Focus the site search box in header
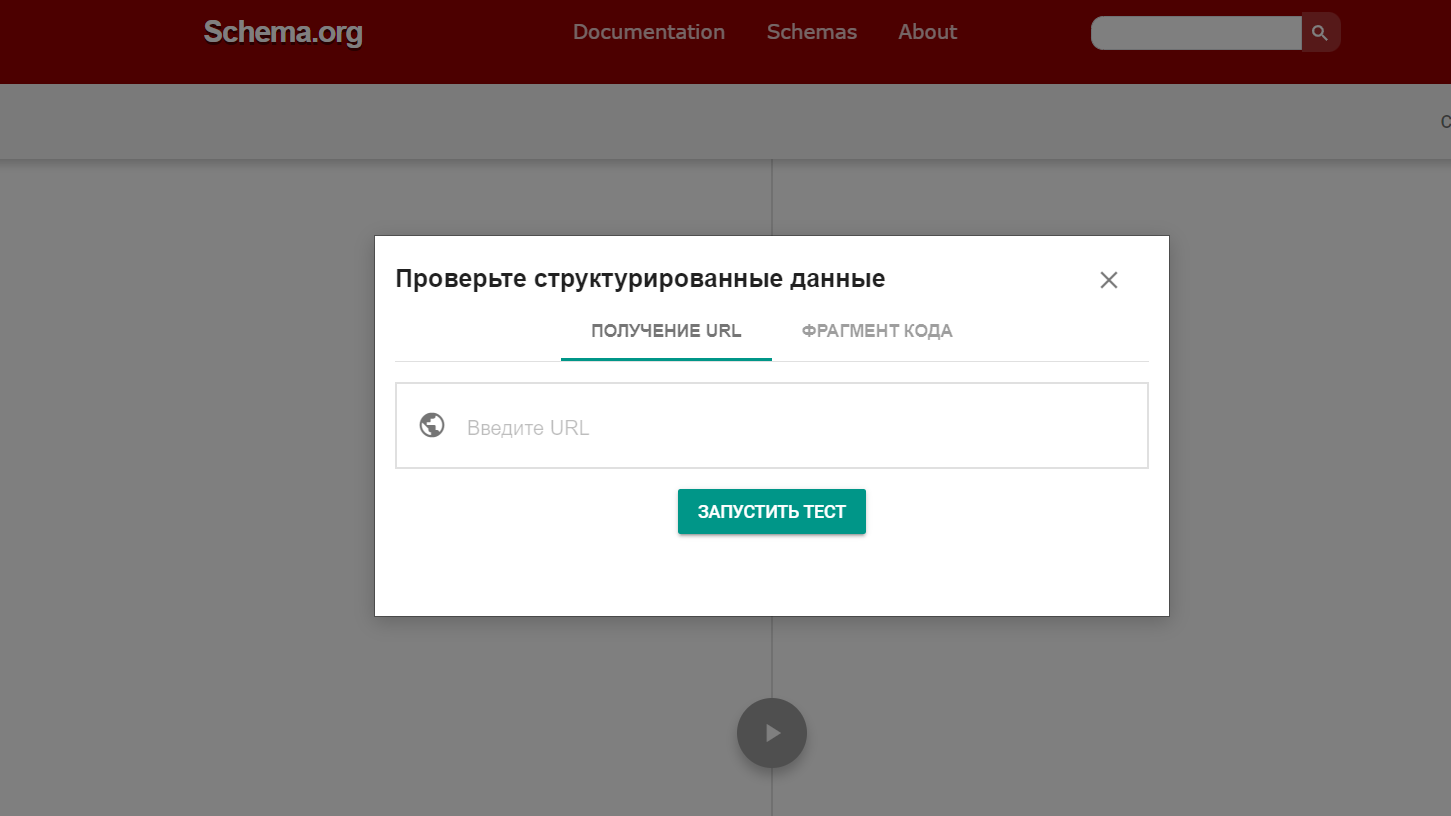The width and height of the screenshot is (1451, 816). point(1196,33)
